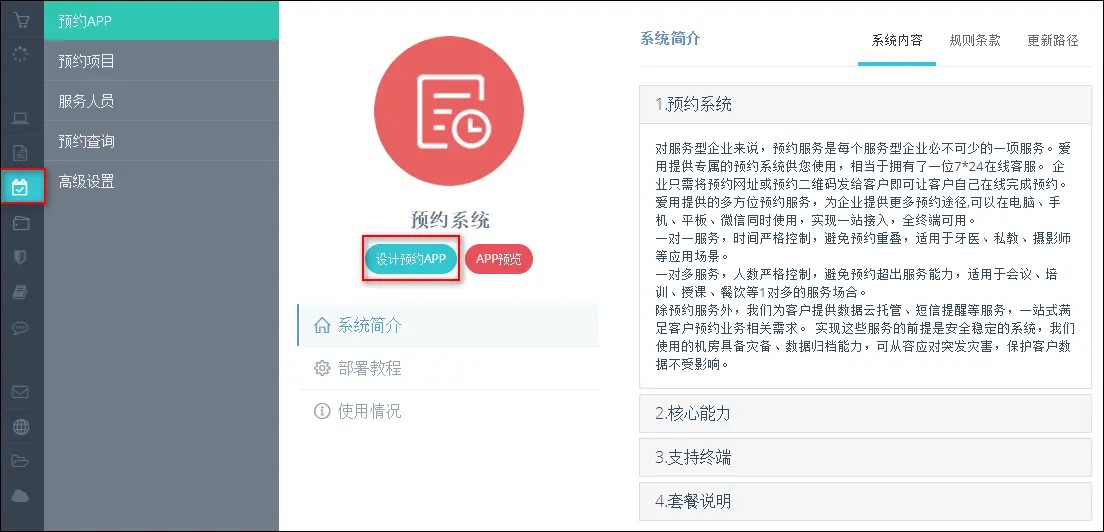Click the 设计预约APP button
Viewport: 1104px width, 532px height.
click(411, 259)
